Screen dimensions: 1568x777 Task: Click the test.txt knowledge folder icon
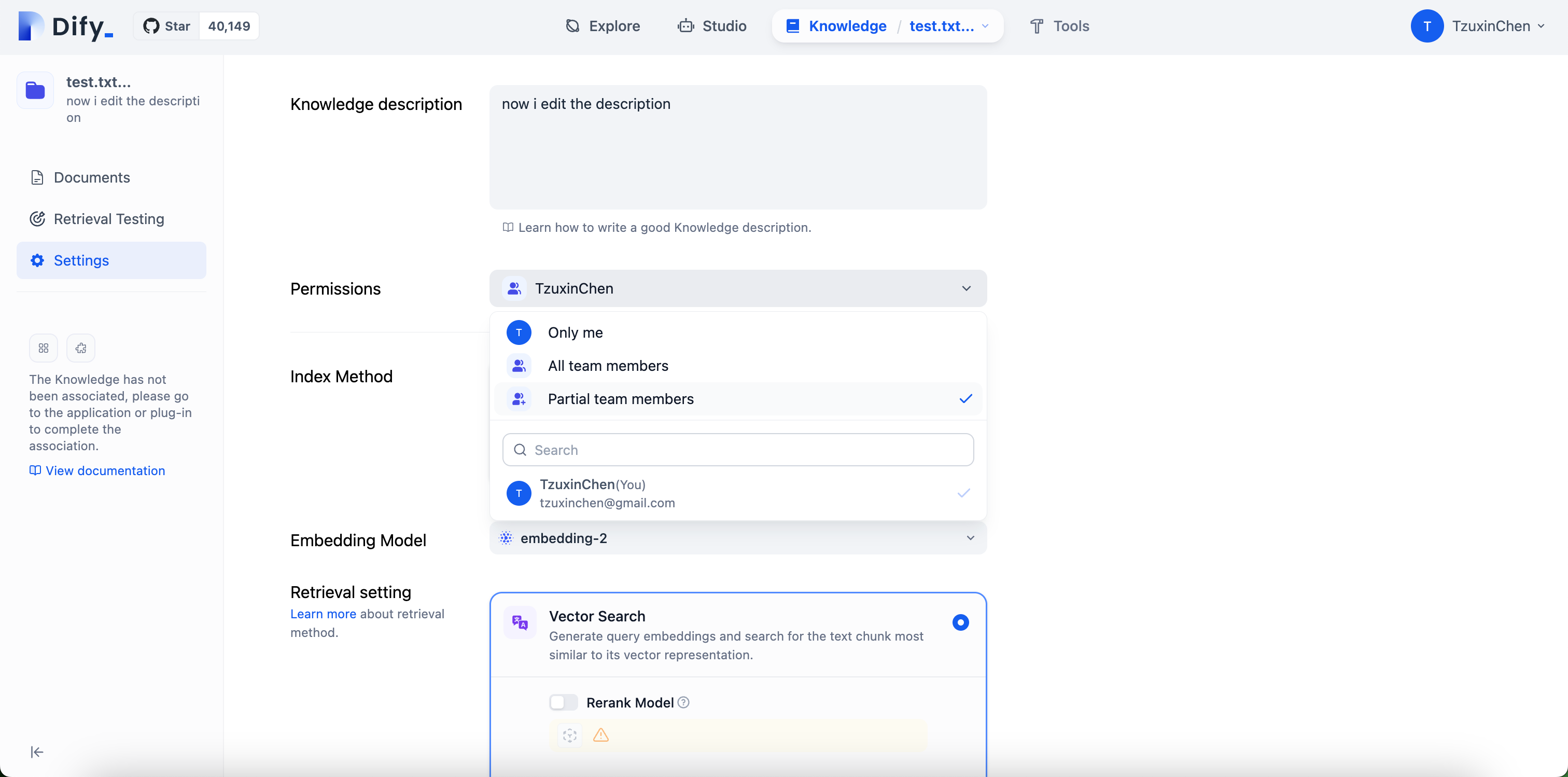click(x=35, y=91)
